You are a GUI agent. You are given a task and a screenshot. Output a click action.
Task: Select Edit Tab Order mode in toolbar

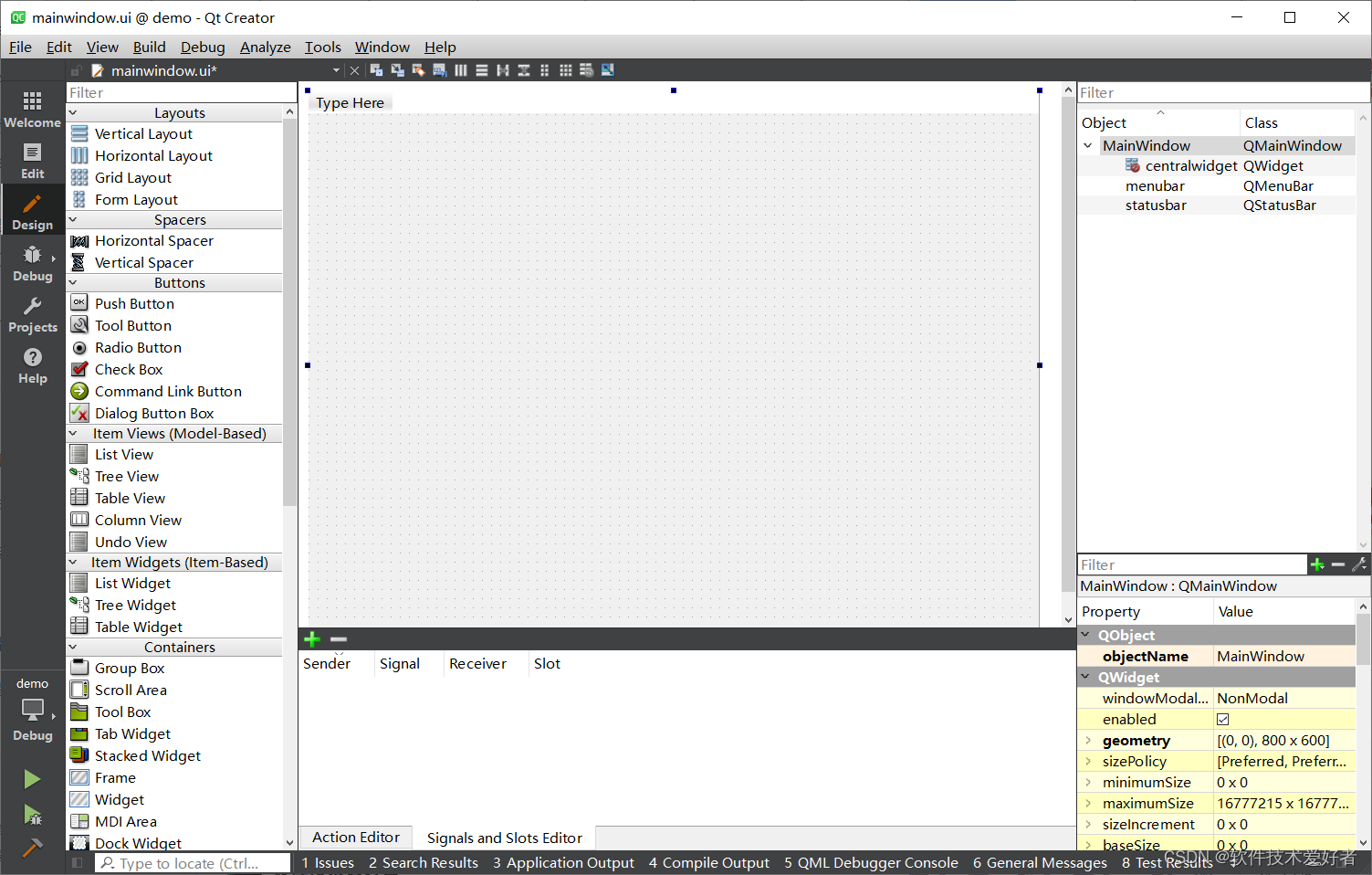(439, 70)
